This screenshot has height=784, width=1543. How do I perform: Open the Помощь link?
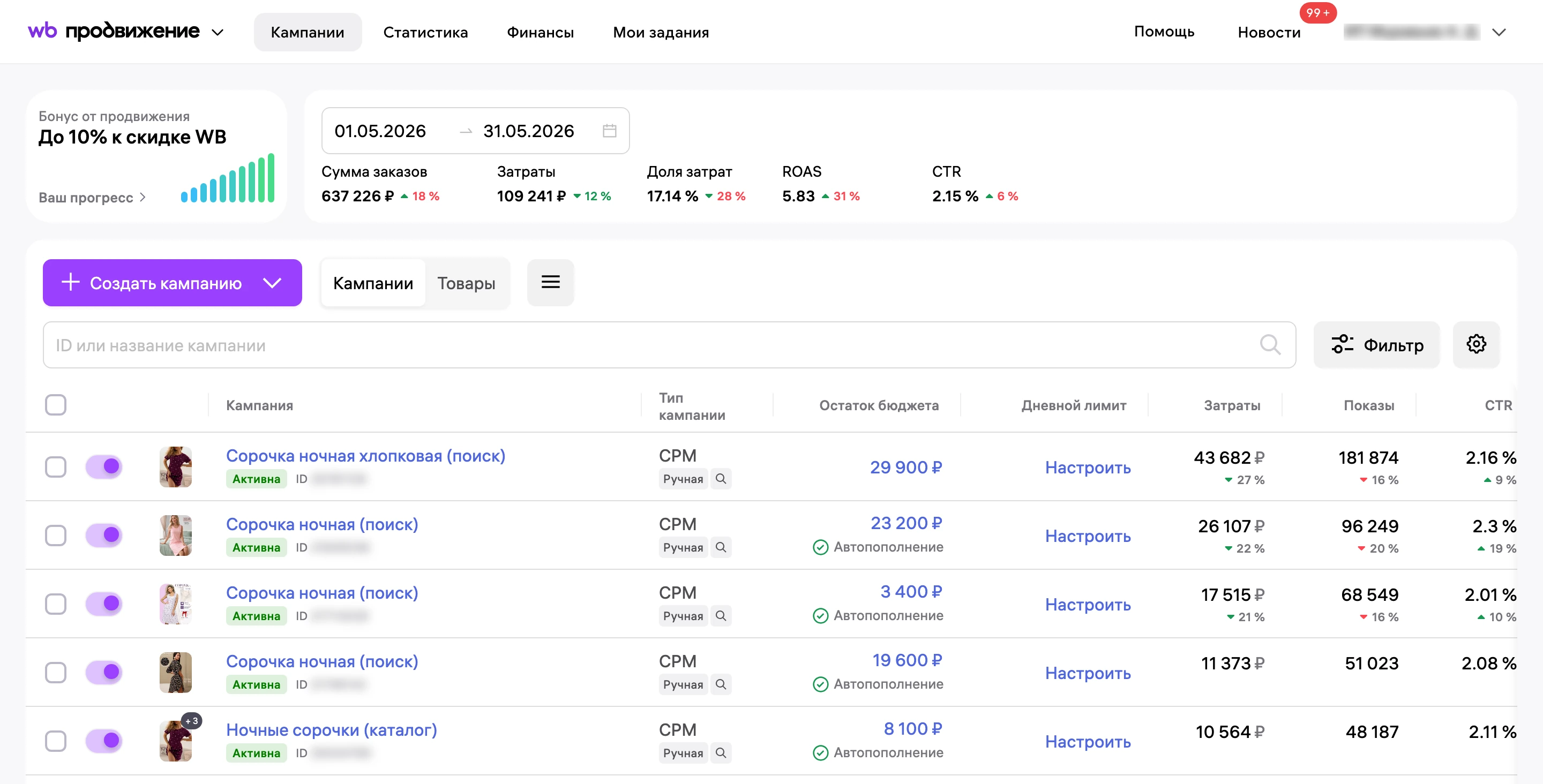(x=1164, y=32)
